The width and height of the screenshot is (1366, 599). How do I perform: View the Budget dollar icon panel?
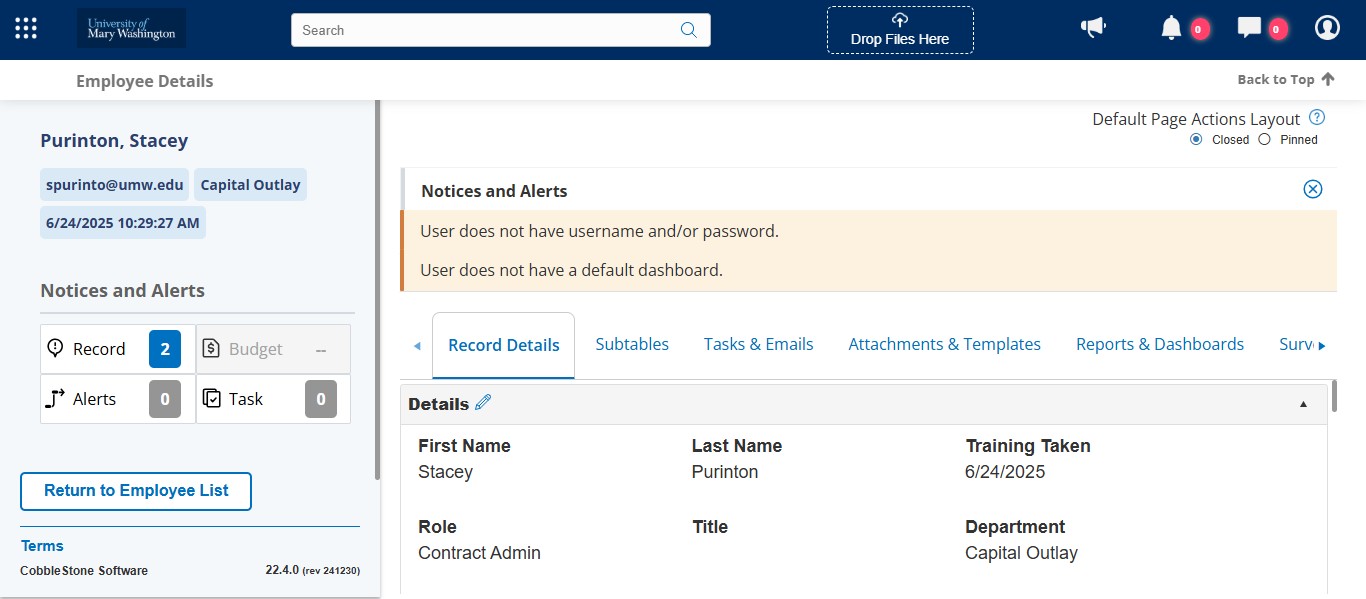point(210,348)
